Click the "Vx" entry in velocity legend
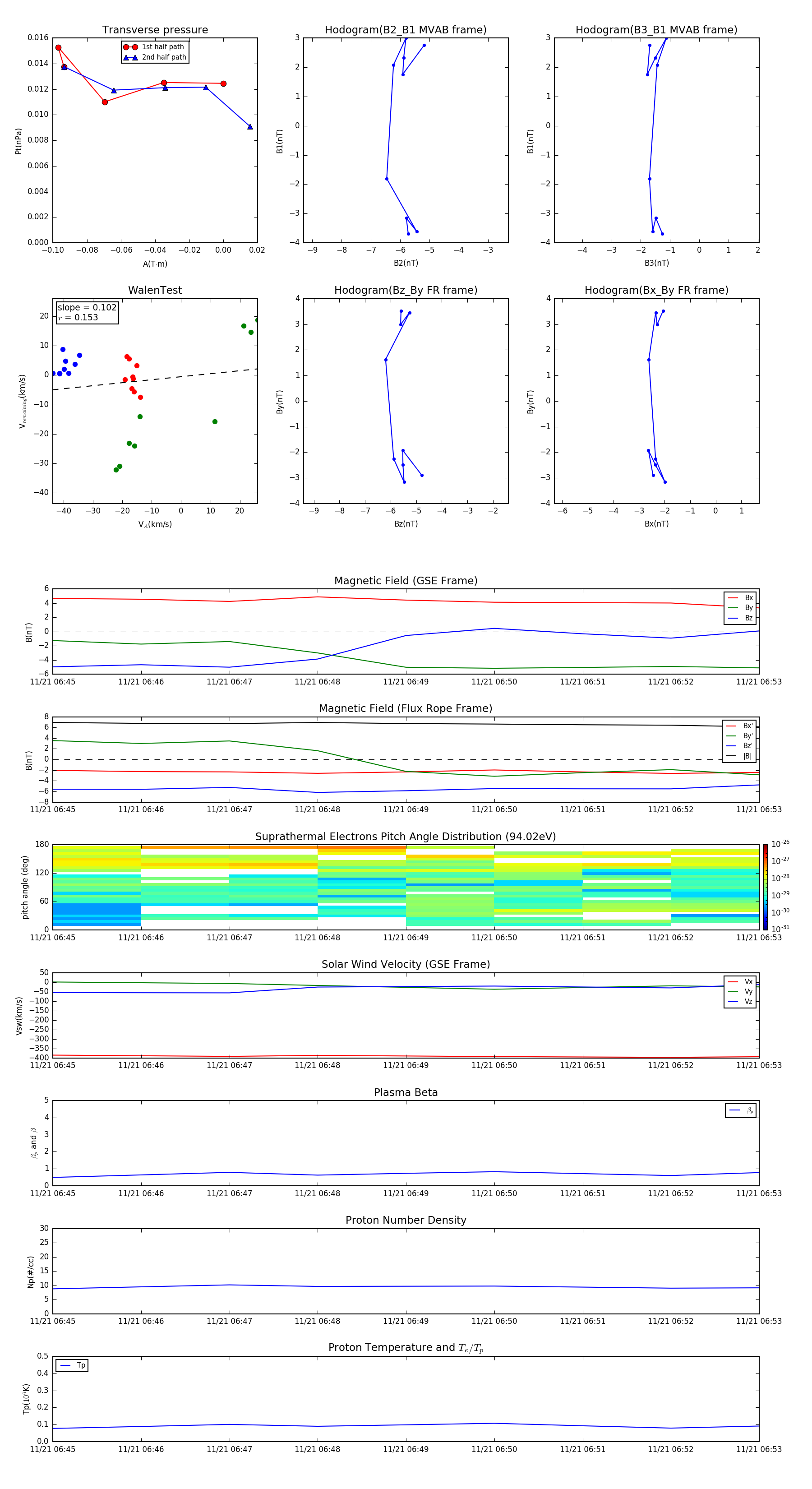The width and height of the screenshot is (812, 1489). pyautogui.click(x=740, y=982)
